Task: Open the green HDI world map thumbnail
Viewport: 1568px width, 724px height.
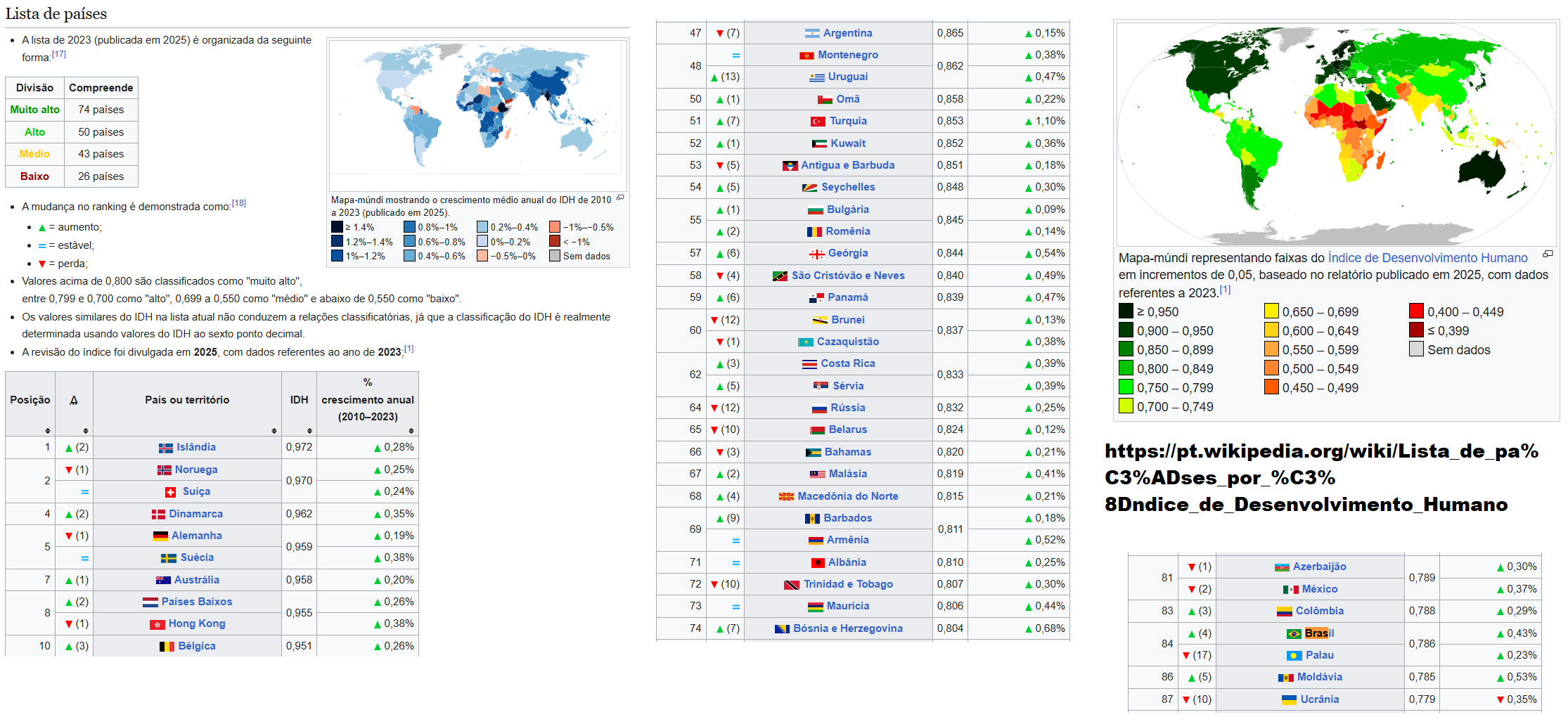Action: (1336, 134)
